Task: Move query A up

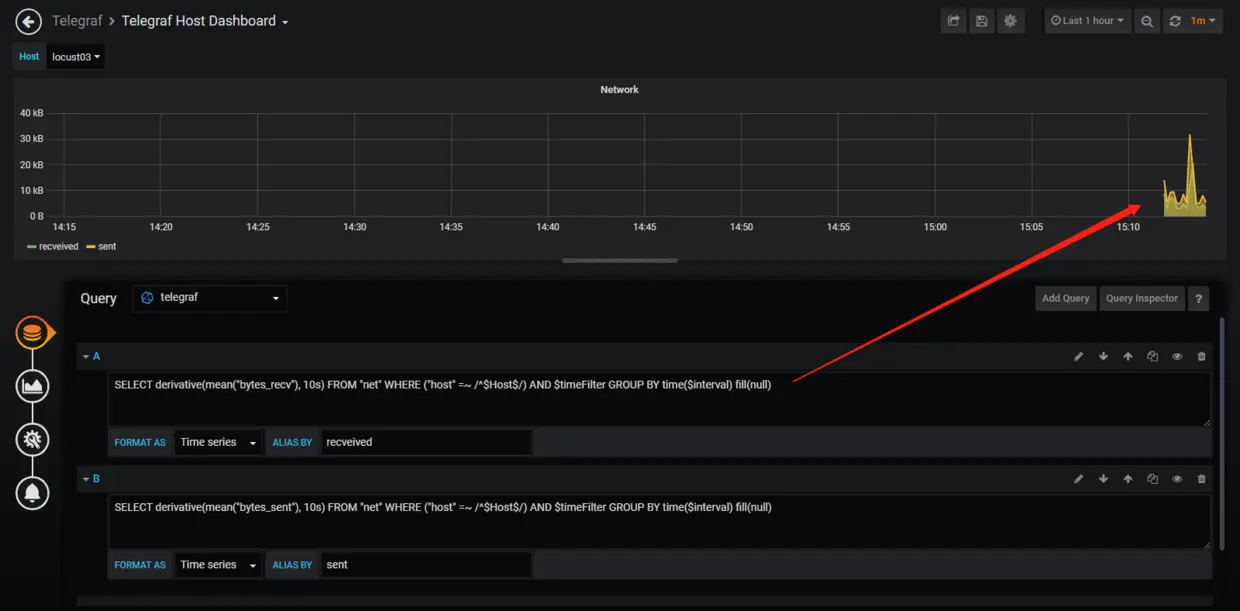Action: pos(1128,356)
